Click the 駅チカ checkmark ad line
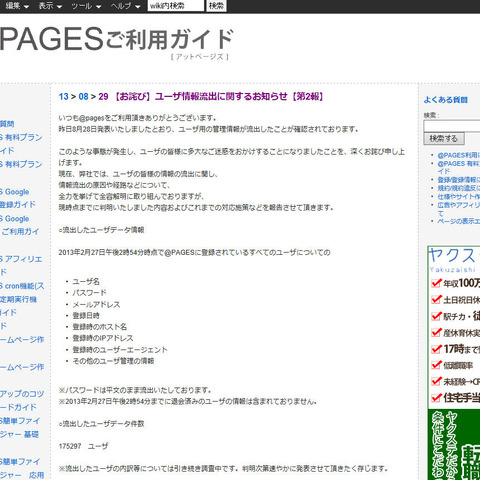The image size is (480, 480). pos(455,316)
